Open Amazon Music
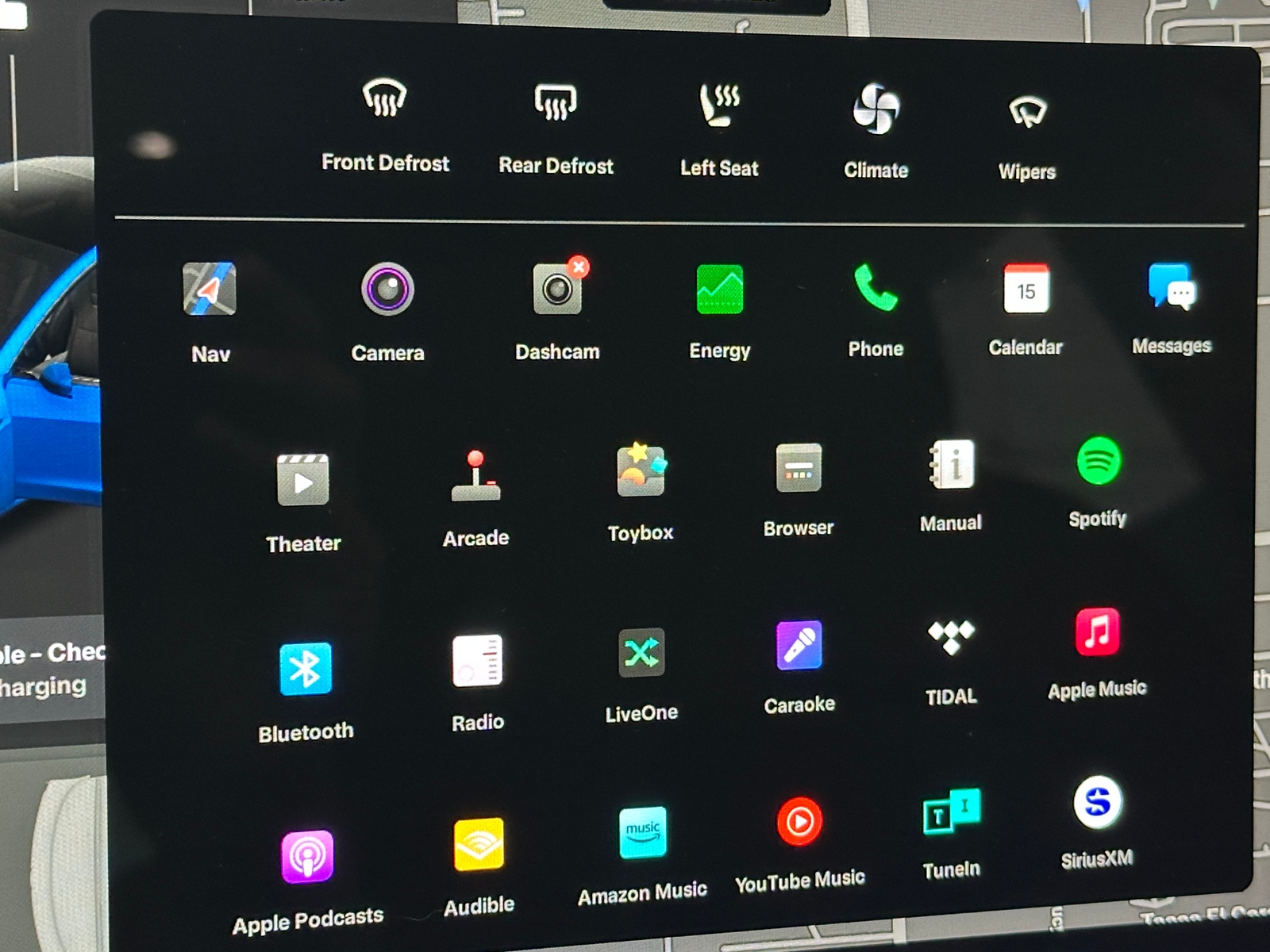The width and height of the screenshot is (1270, 952). point(642,833)
